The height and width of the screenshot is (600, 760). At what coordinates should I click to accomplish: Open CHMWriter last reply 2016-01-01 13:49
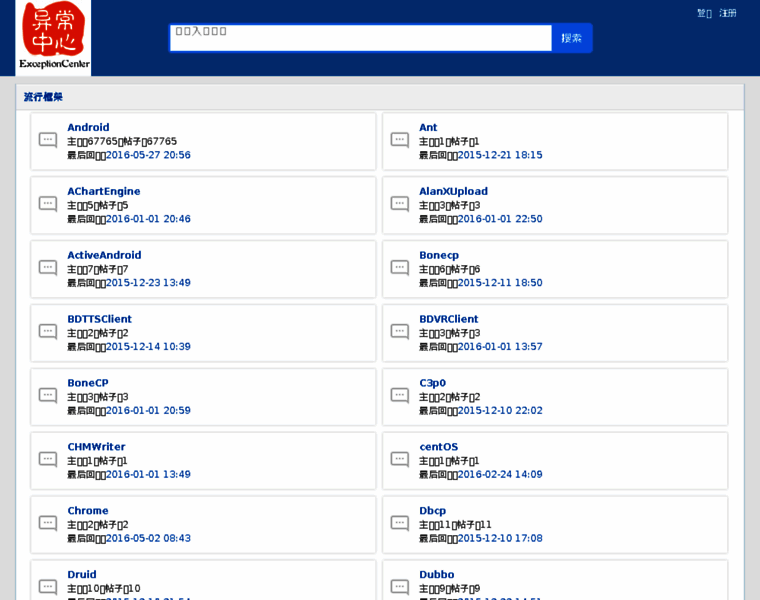click(x=148, y=475)
